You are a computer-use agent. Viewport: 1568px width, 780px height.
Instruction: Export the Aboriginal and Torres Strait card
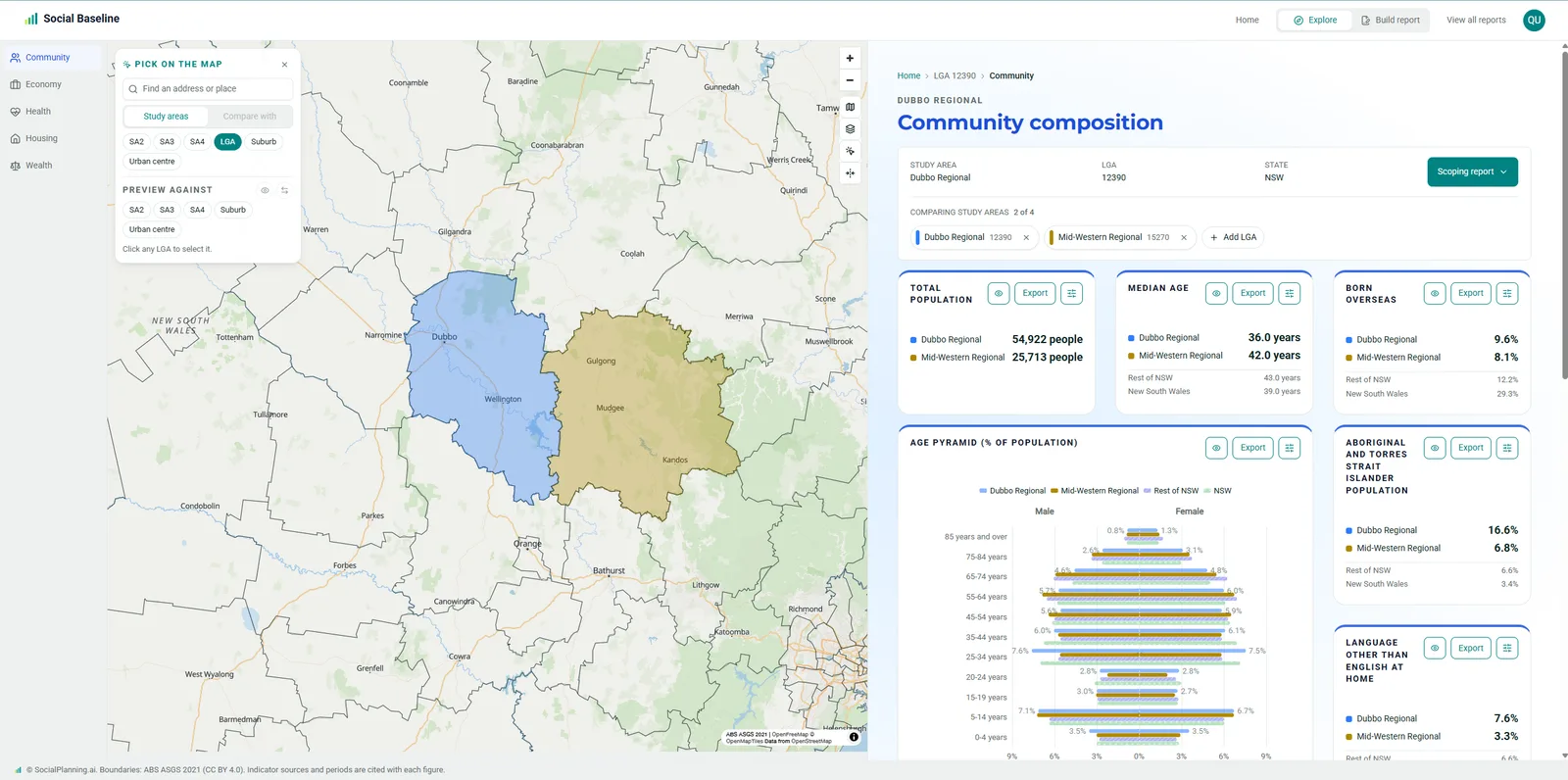click(1470, 448)
